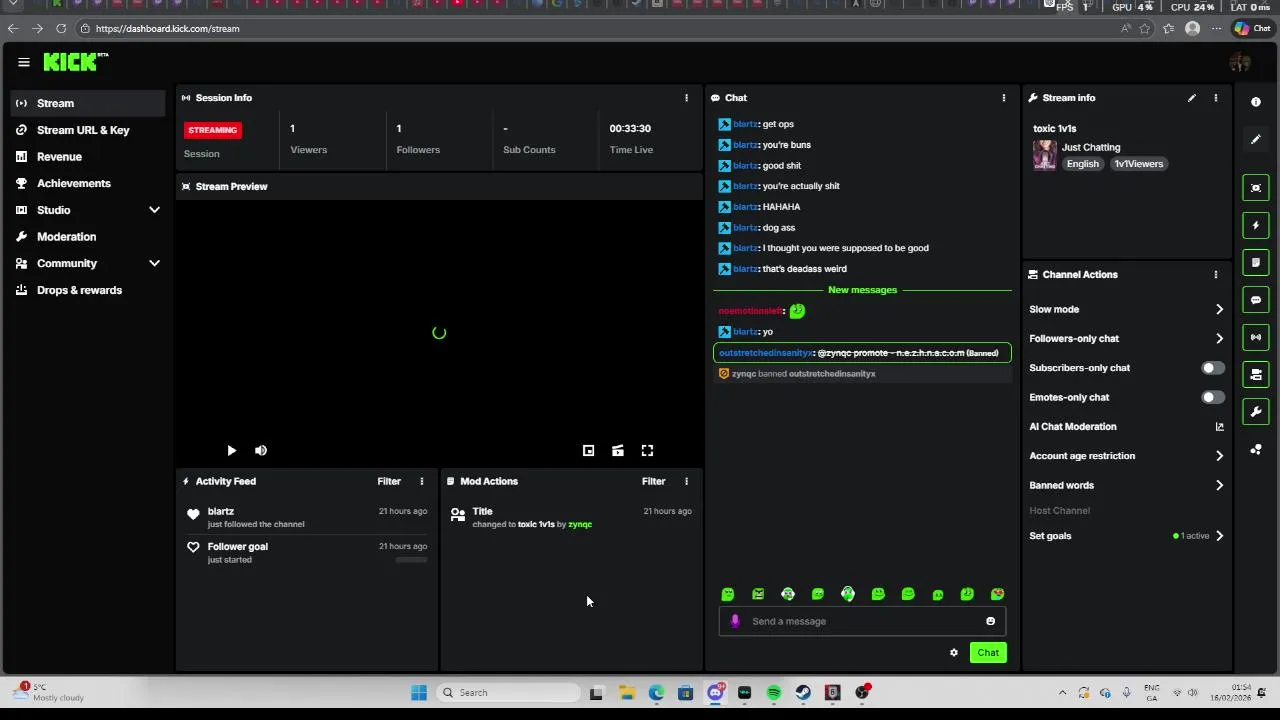1280x720 pixels.
Task: Toggle channel actions widget in right rail
Action: 1256,375
